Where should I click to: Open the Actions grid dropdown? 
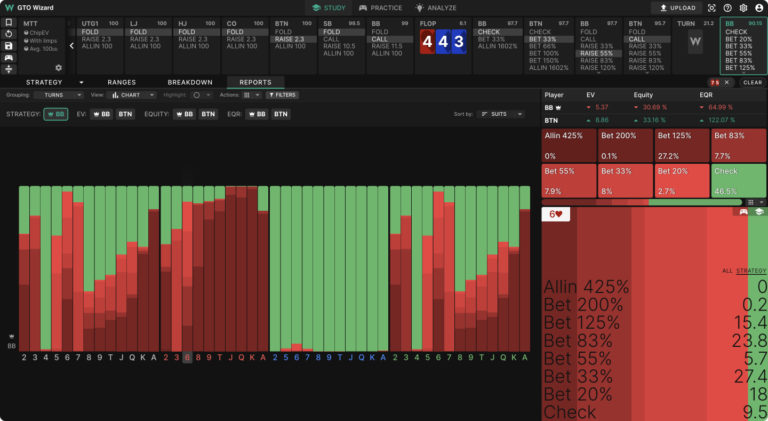coord(251,95)
